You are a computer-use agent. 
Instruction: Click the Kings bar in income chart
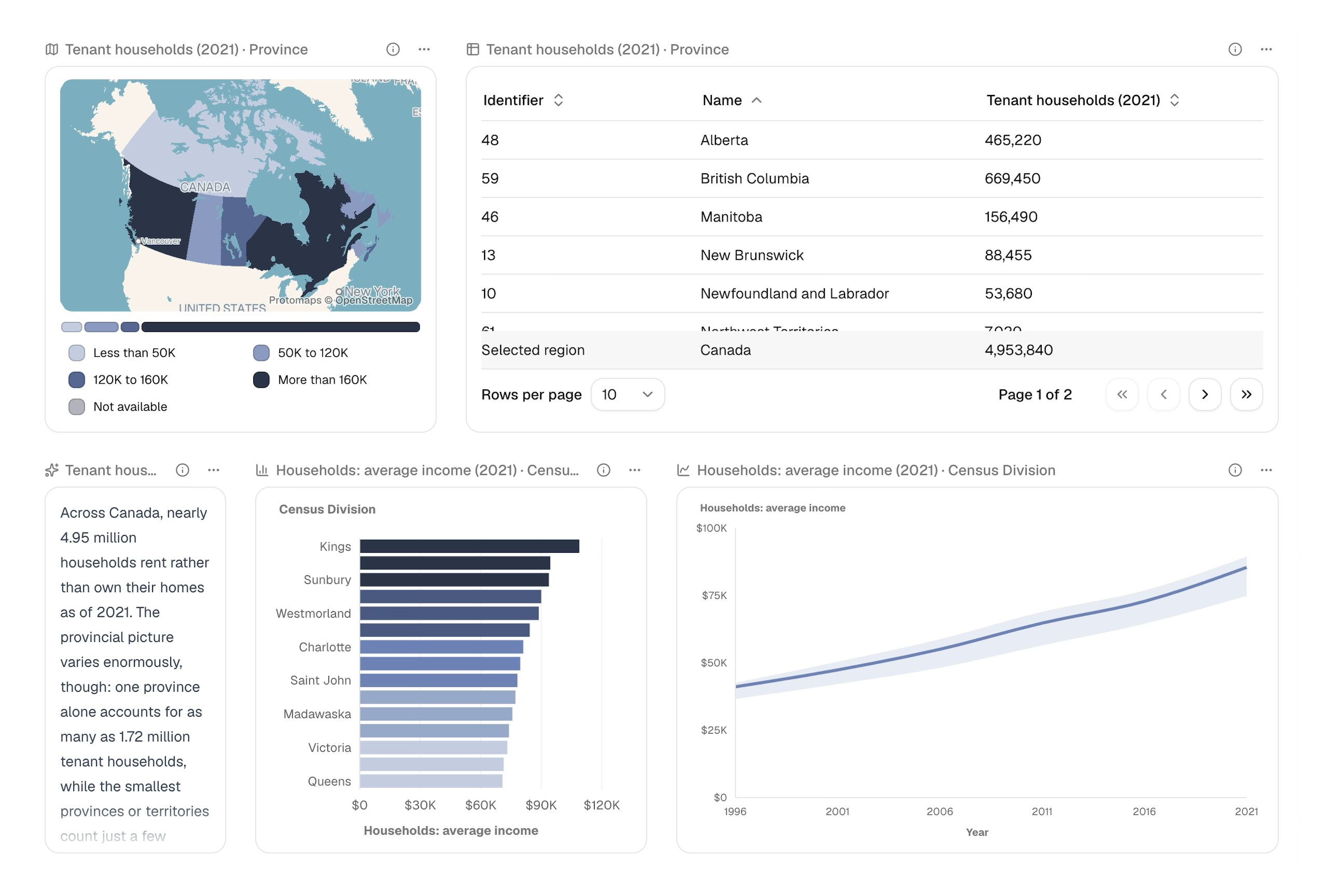[x=469, y=546]
